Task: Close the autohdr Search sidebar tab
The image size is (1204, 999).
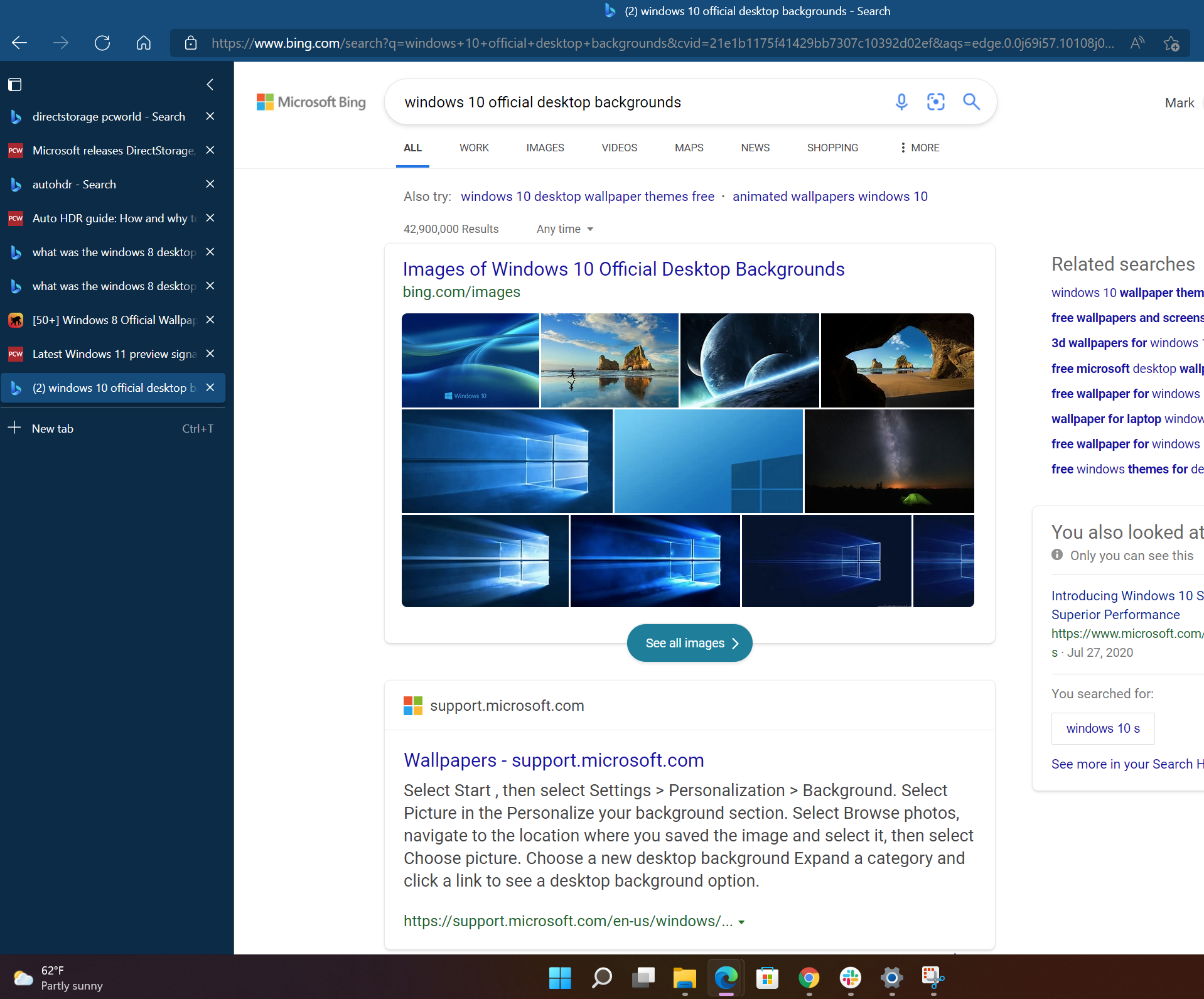Action: click(210, 184)
